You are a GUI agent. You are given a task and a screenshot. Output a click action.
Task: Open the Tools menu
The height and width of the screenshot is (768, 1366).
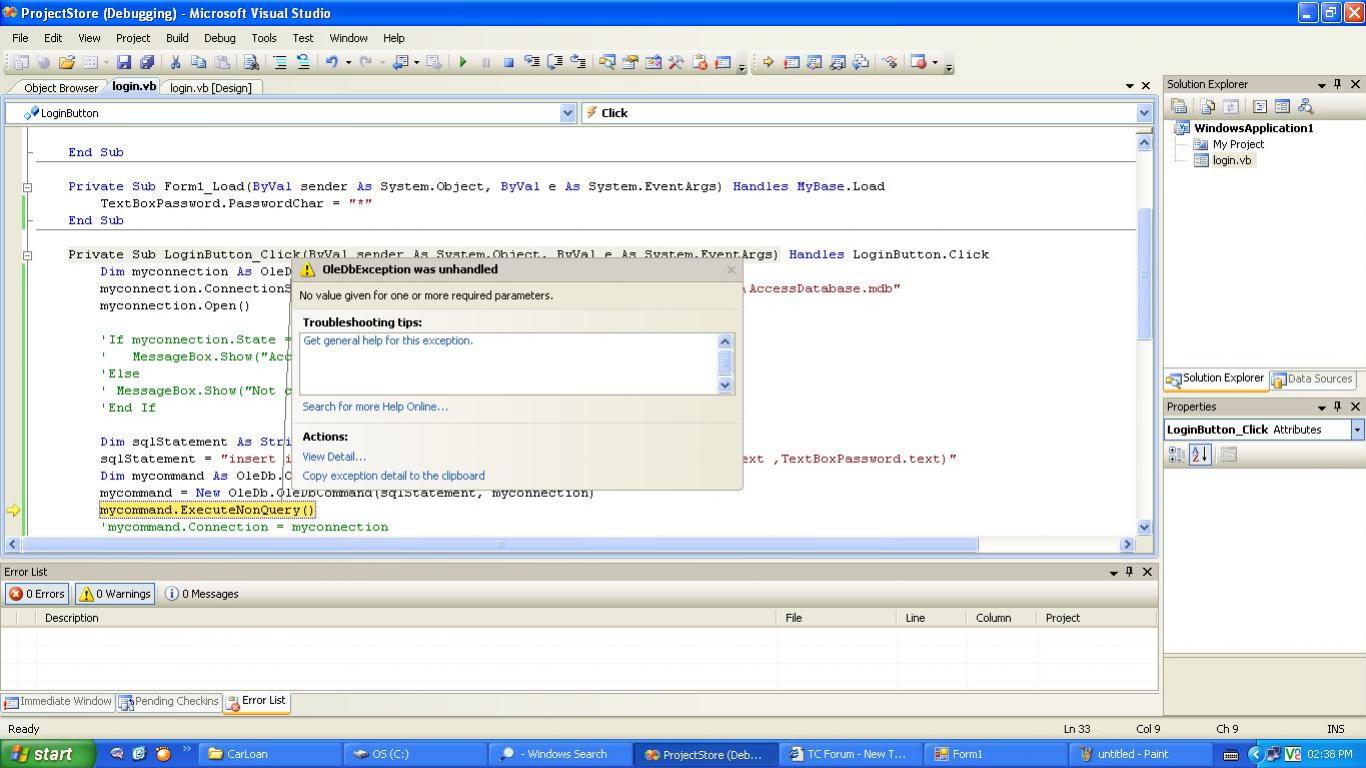tap(264, 38)
